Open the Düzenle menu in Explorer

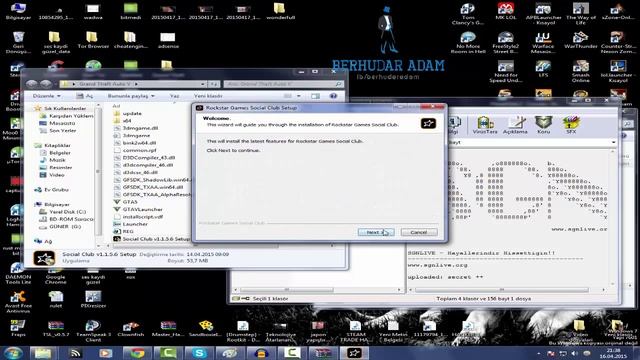(x=47, y=96)
